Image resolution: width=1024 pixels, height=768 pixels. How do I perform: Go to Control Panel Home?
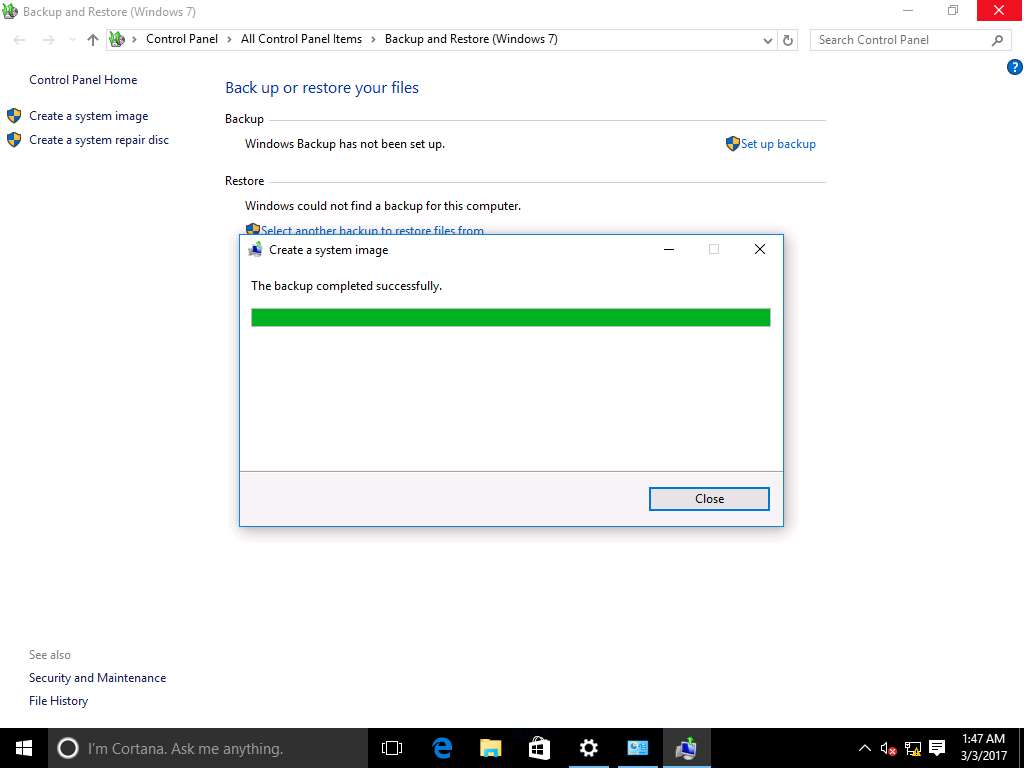click(83, 80)
